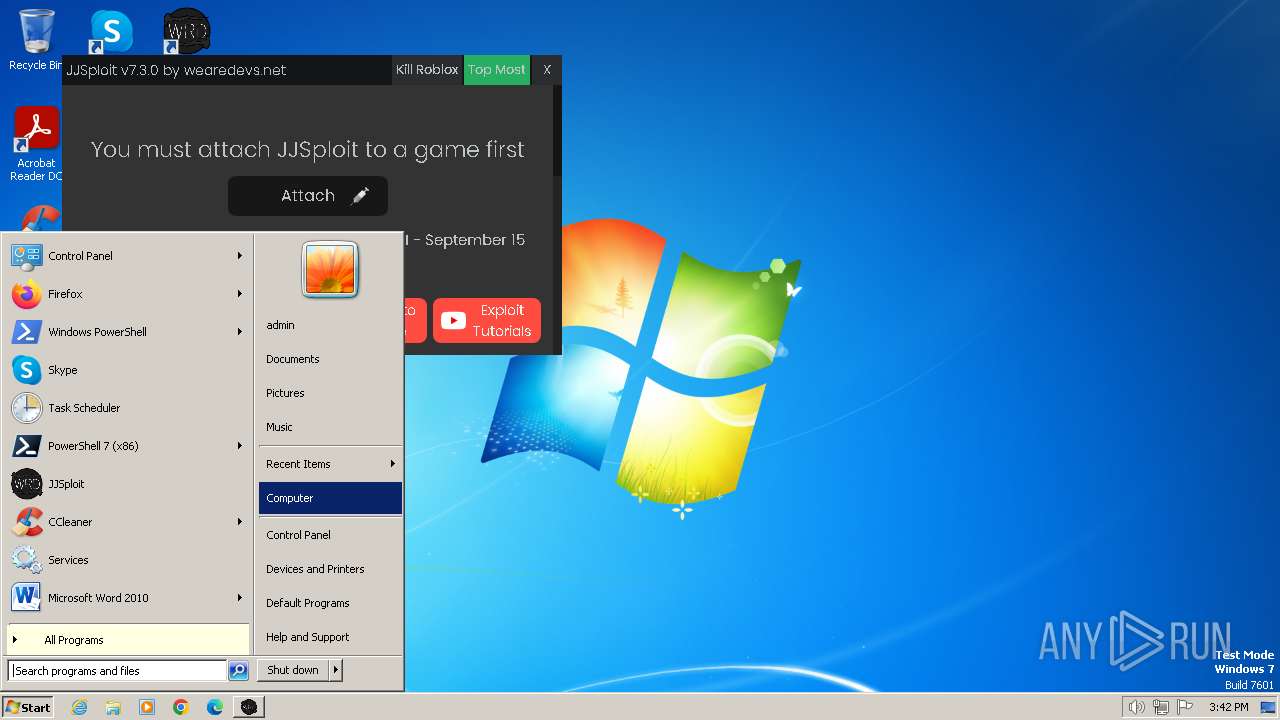The image size is (1280, 720).
Task: Select Computer in Start menu
Action: 330,498
